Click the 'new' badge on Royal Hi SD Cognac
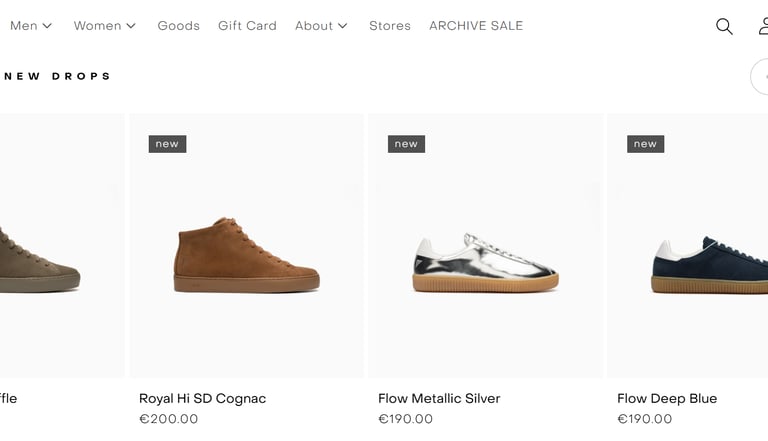The image size is (768, 441). coord(167,144)
